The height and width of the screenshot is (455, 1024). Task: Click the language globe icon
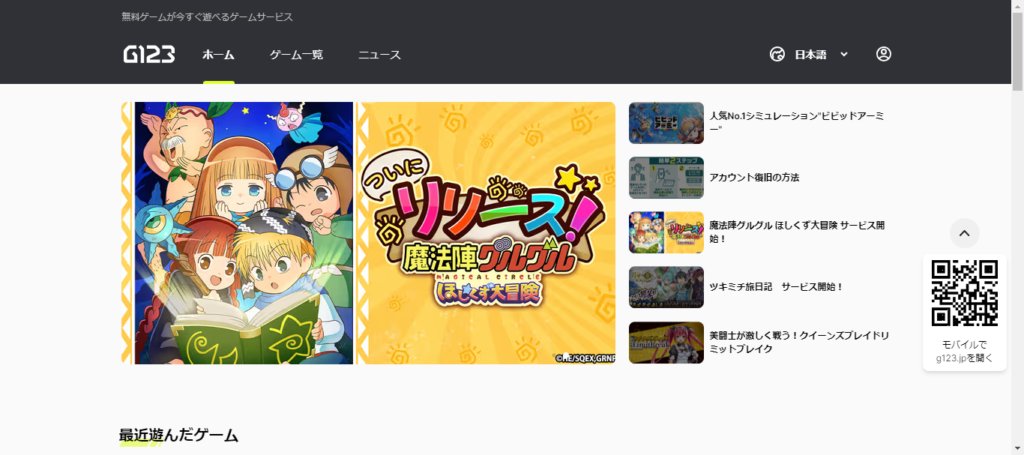[x=776, y=54]
